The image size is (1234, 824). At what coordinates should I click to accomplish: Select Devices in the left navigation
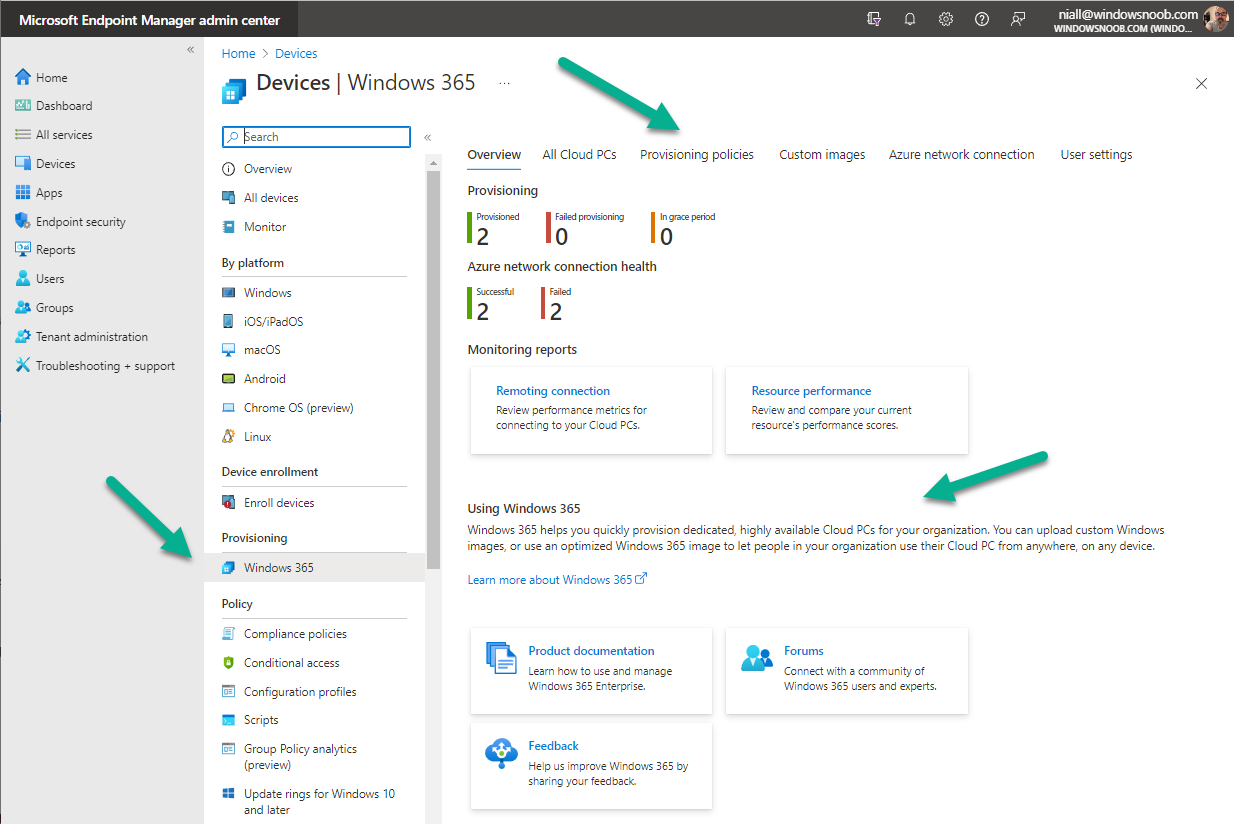(x=45, y=164)
